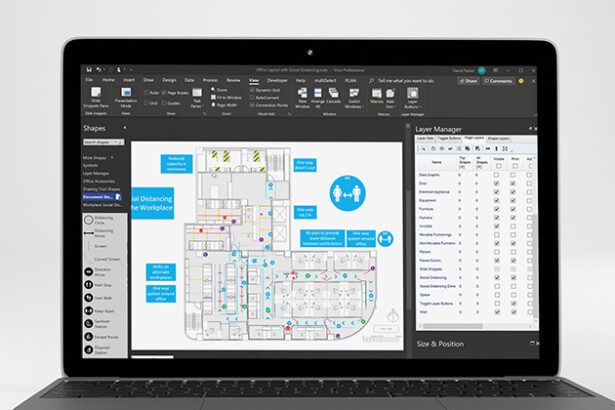Image resolution: width=615 pixels, height=410 pixels.
Task: Open the Switch Windows dropdown
Action: 354,98
